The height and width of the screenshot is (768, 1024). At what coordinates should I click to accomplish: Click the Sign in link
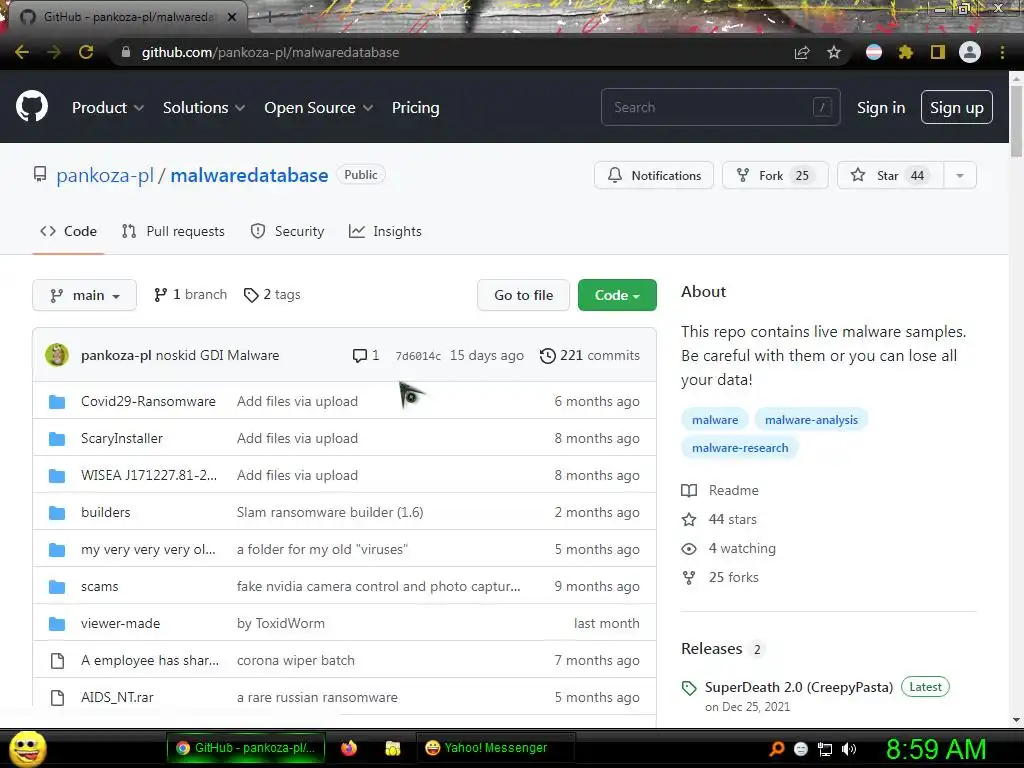tap(881, 108)
